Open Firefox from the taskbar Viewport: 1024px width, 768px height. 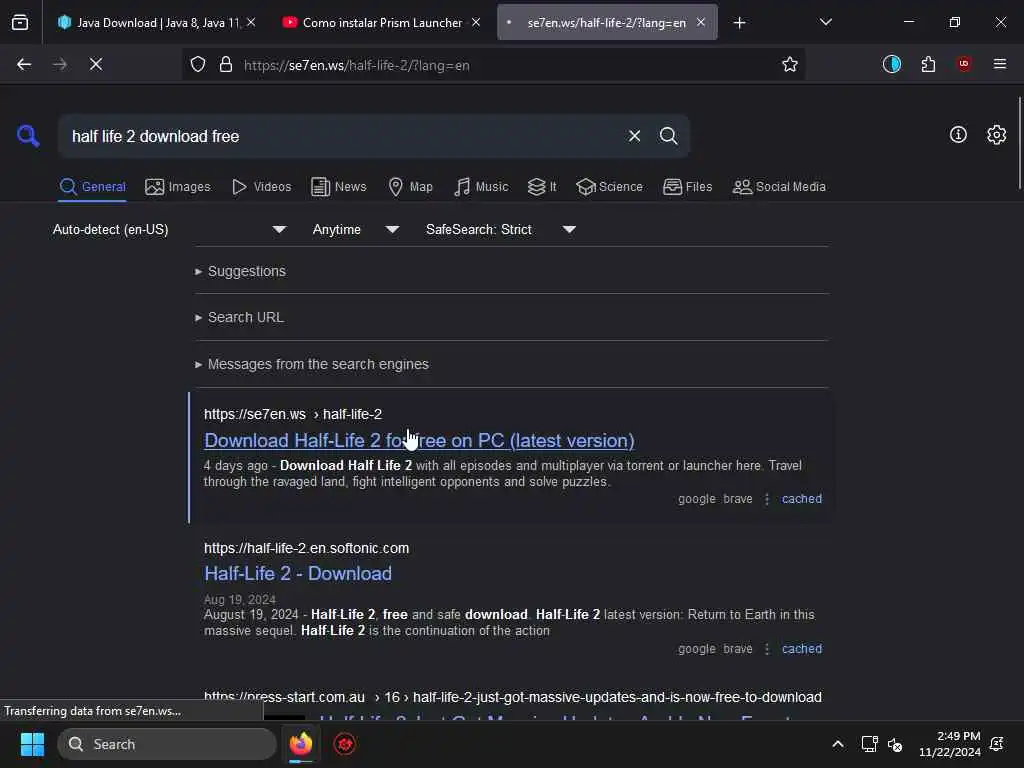tap(300, 744)
